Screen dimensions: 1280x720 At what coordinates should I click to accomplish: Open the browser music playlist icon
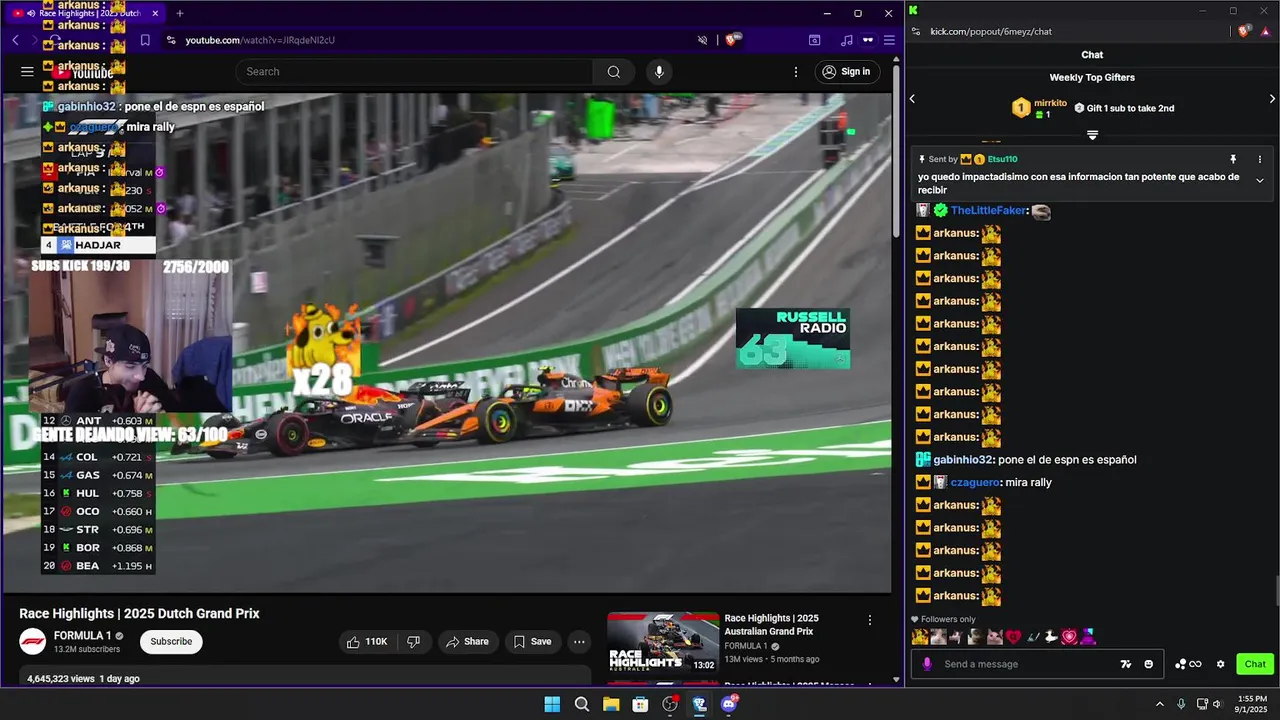(847, 40)
